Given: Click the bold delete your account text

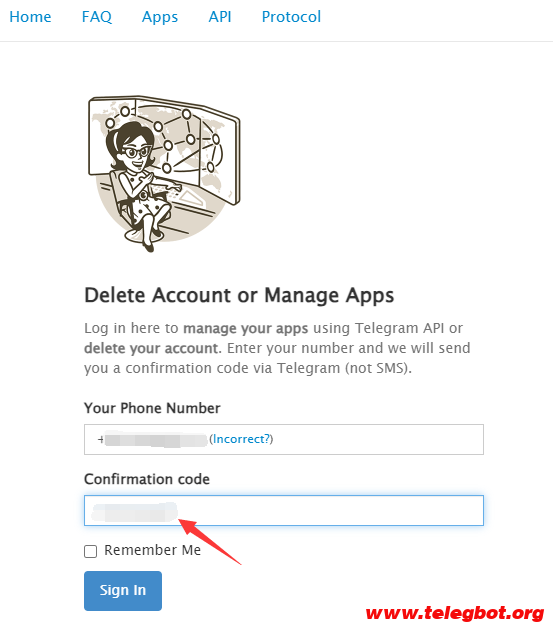Looking at the screenshot, I should (151, 348).
